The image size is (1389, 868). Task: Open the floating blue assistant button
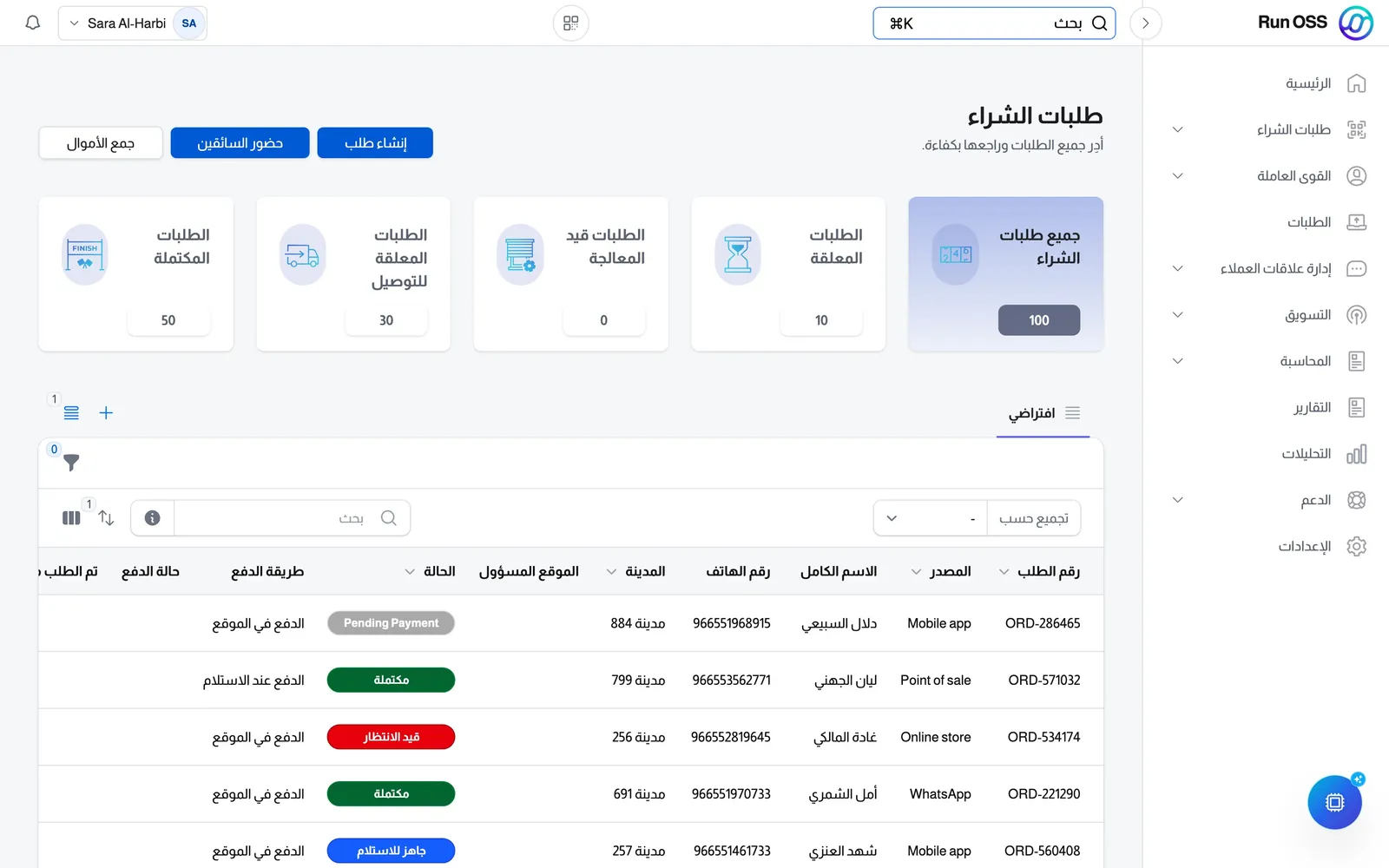tap(1334, 802)
